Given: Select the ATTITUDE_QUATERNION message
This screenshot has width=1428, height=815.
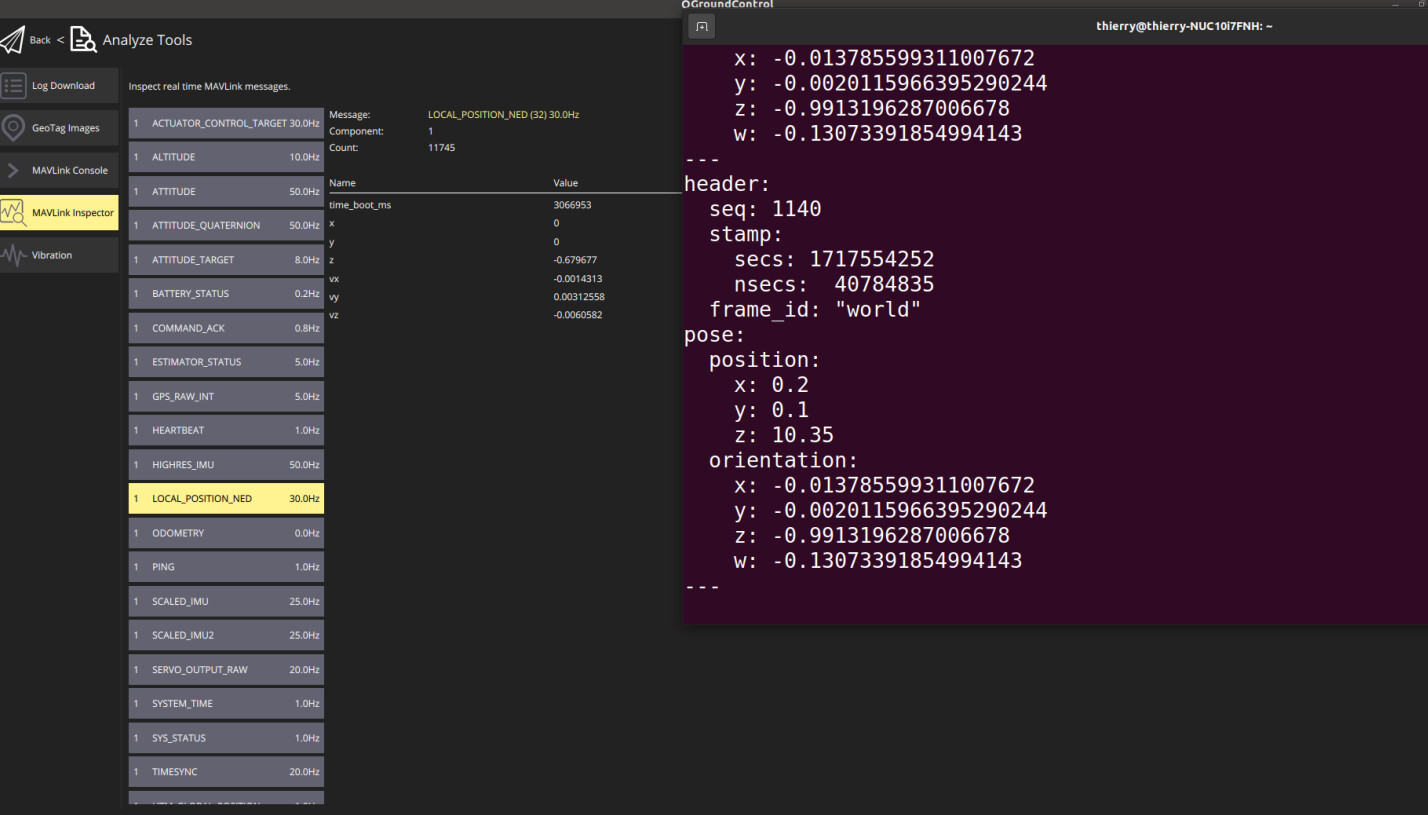Looking at the screenshot, I should pyautogui.click(x=226, y=226).
